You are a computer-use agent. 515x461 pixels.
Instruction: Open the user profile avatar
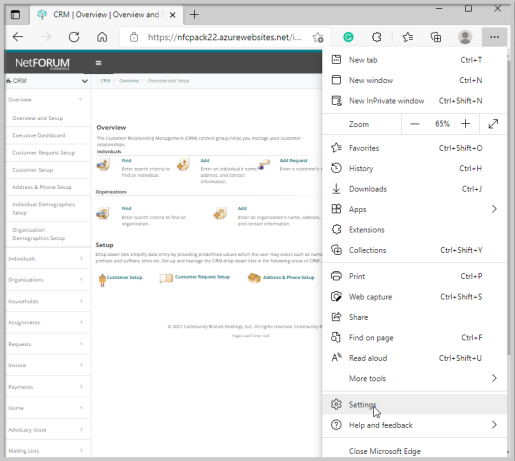465,37
